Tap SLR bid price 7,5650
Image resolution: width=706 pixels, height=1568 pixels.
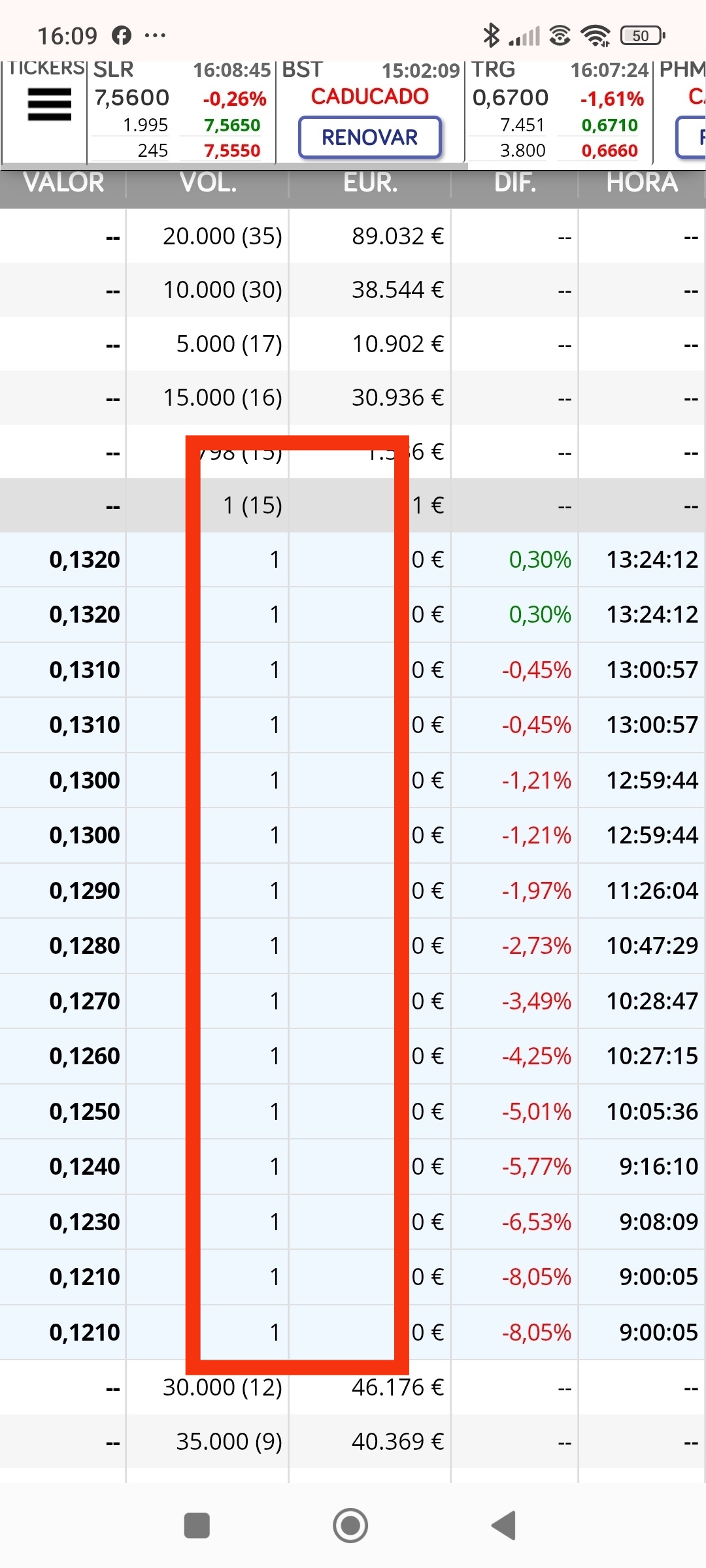tap(232, 125)
